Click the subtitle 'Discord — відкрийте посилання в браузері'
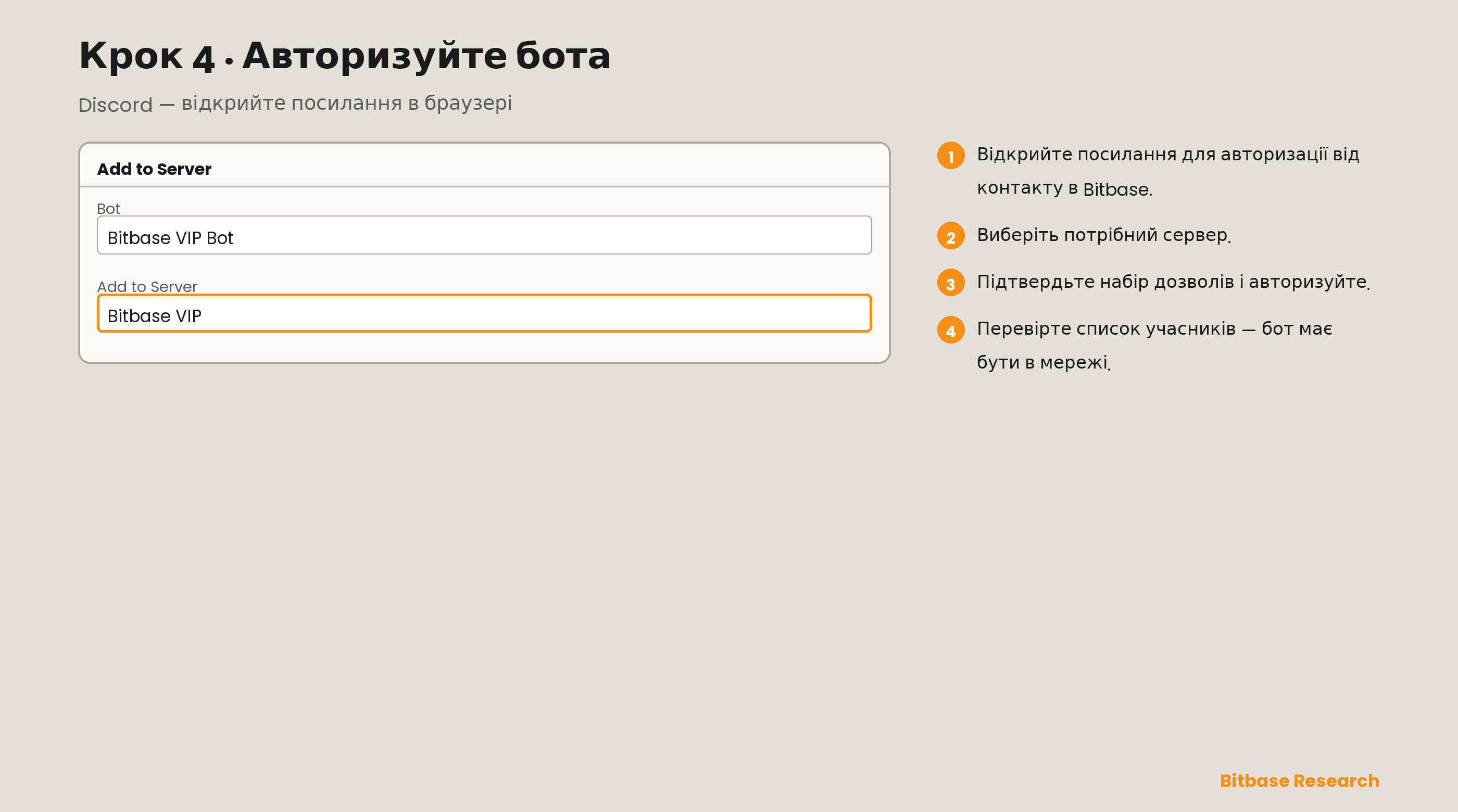Screen dimensions: 1458x812 [x=295, y=104]
